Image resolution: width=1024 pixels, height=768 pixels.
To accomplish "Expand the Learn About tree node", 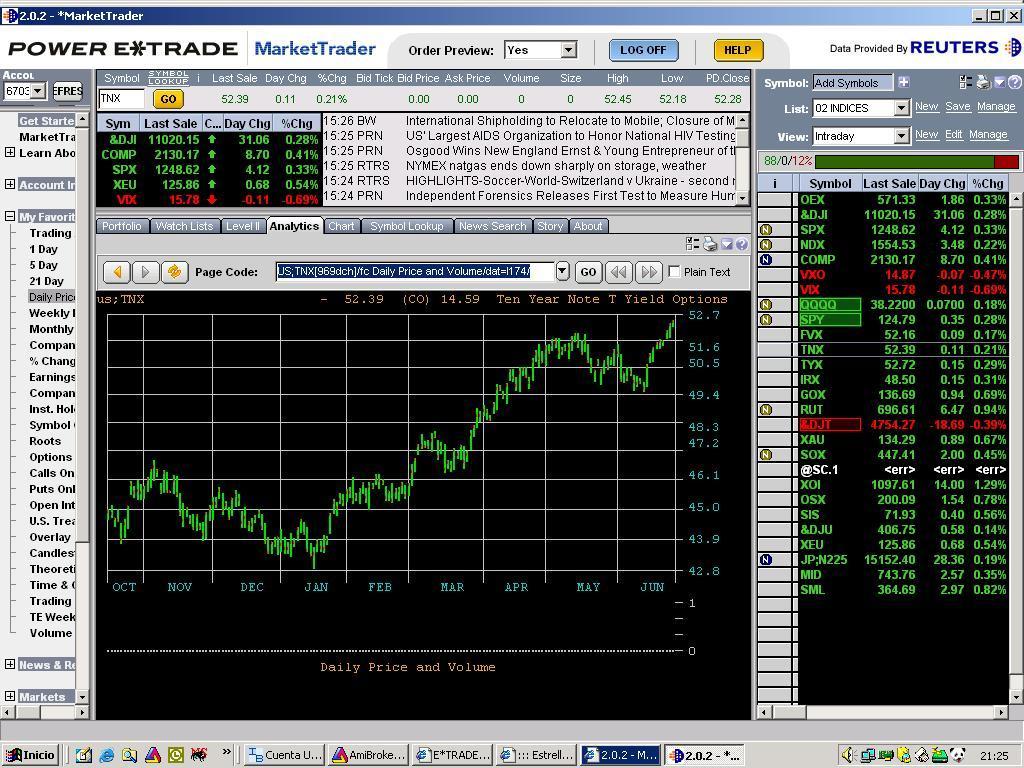I will [x=10, y=152].
